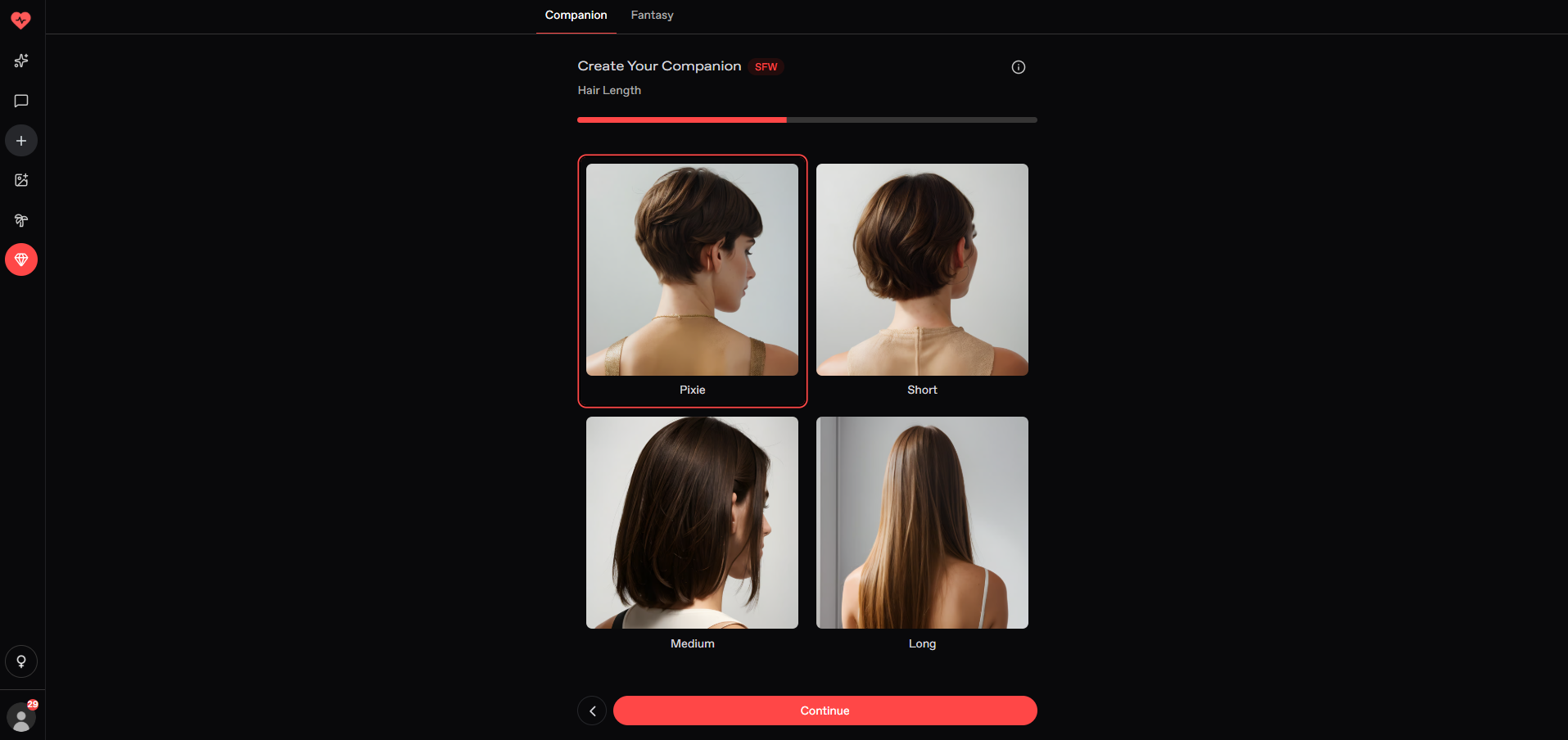Open the chat bubble icon
This screenshot has width=1568, height=740.
coord(21,101)
